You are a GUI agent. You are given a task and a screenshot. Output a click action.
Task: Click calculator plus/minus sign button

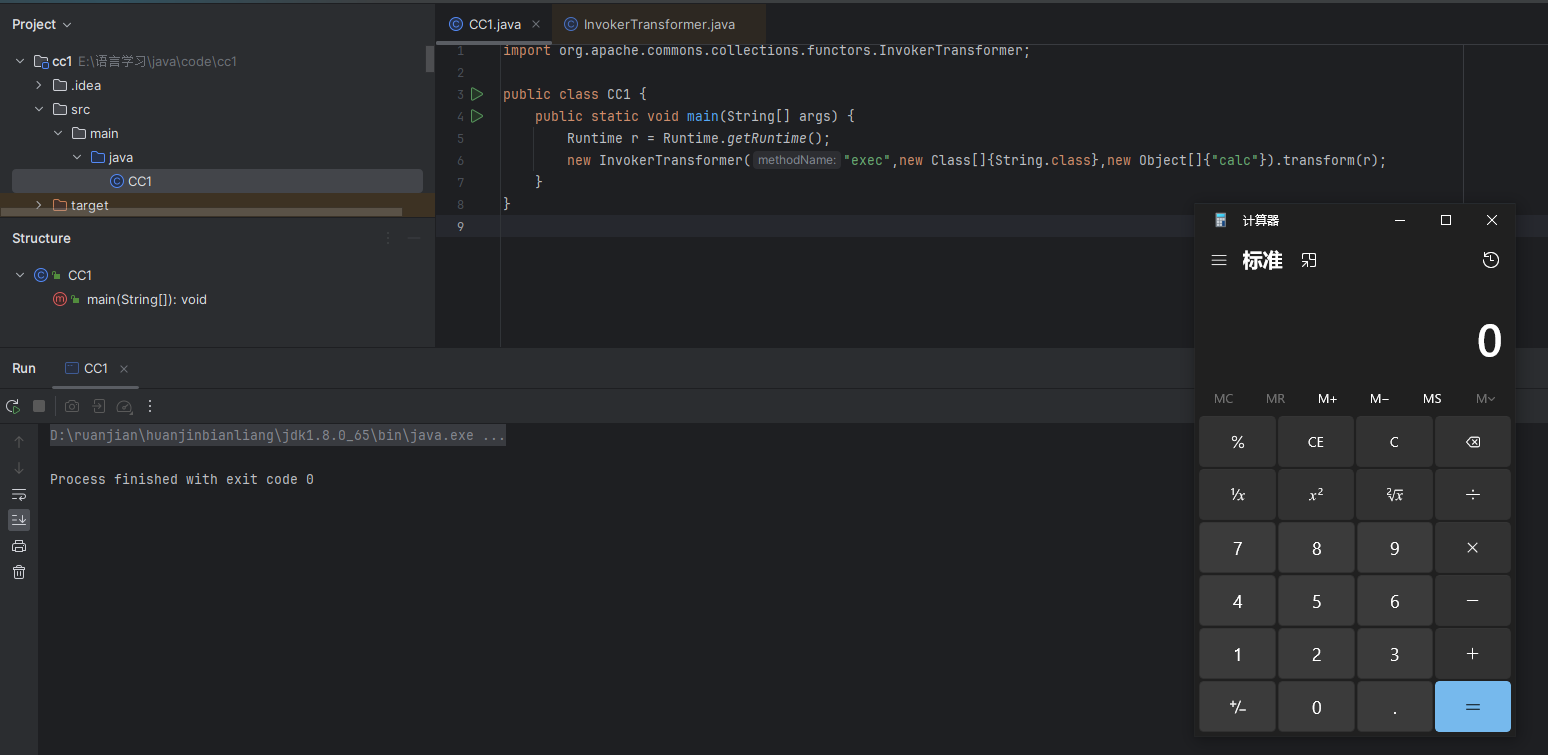point(1238,707)
